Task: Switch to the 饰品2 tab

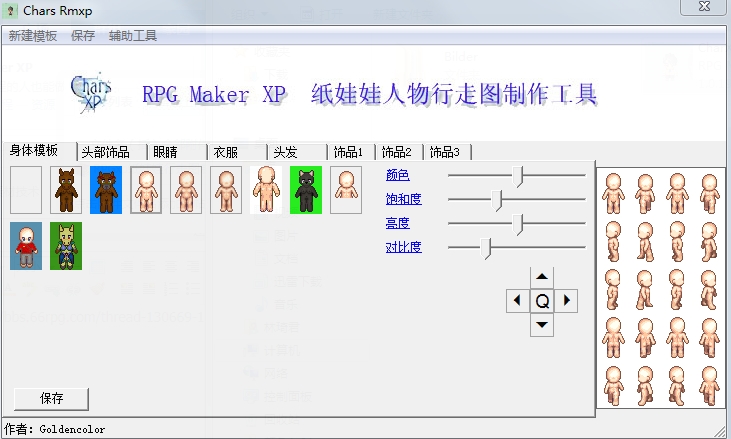Action: tap(400, 152)
